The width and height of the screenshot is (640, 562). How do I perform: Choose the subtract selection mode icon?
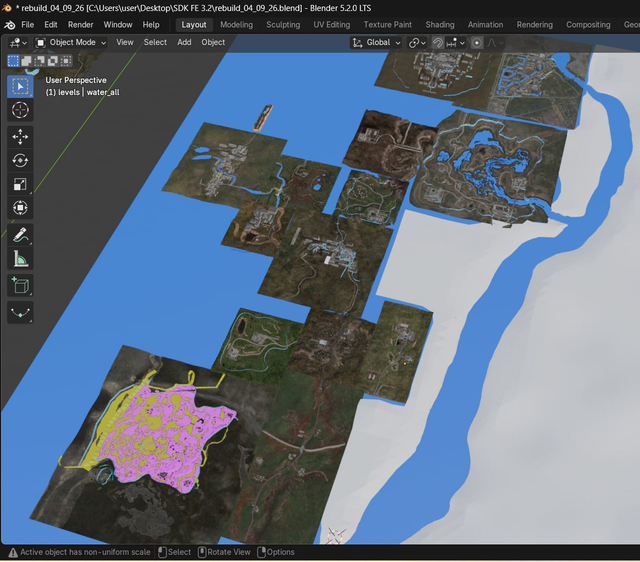pos(40,61)
